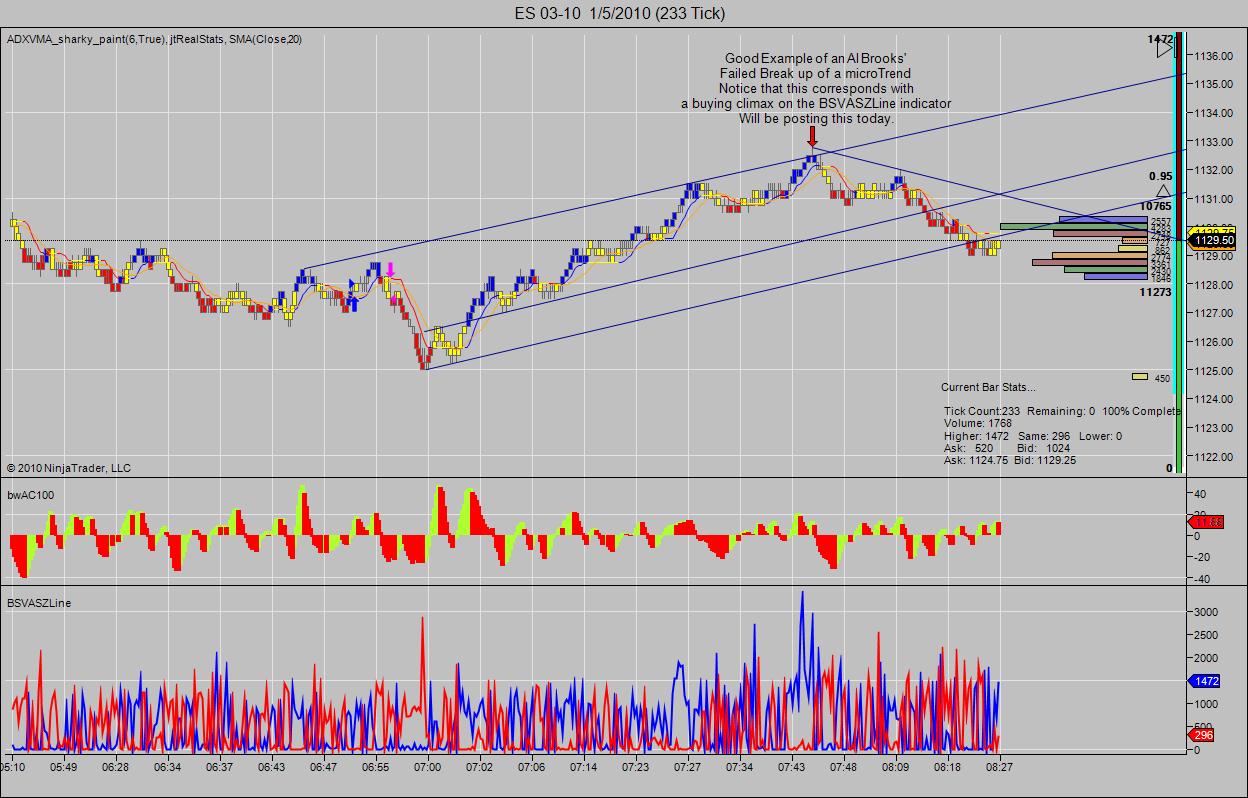Click the 08:27 time axis label
Image resolution: width=1248 pixels, height=798 pixels.
coord(1000,767)
